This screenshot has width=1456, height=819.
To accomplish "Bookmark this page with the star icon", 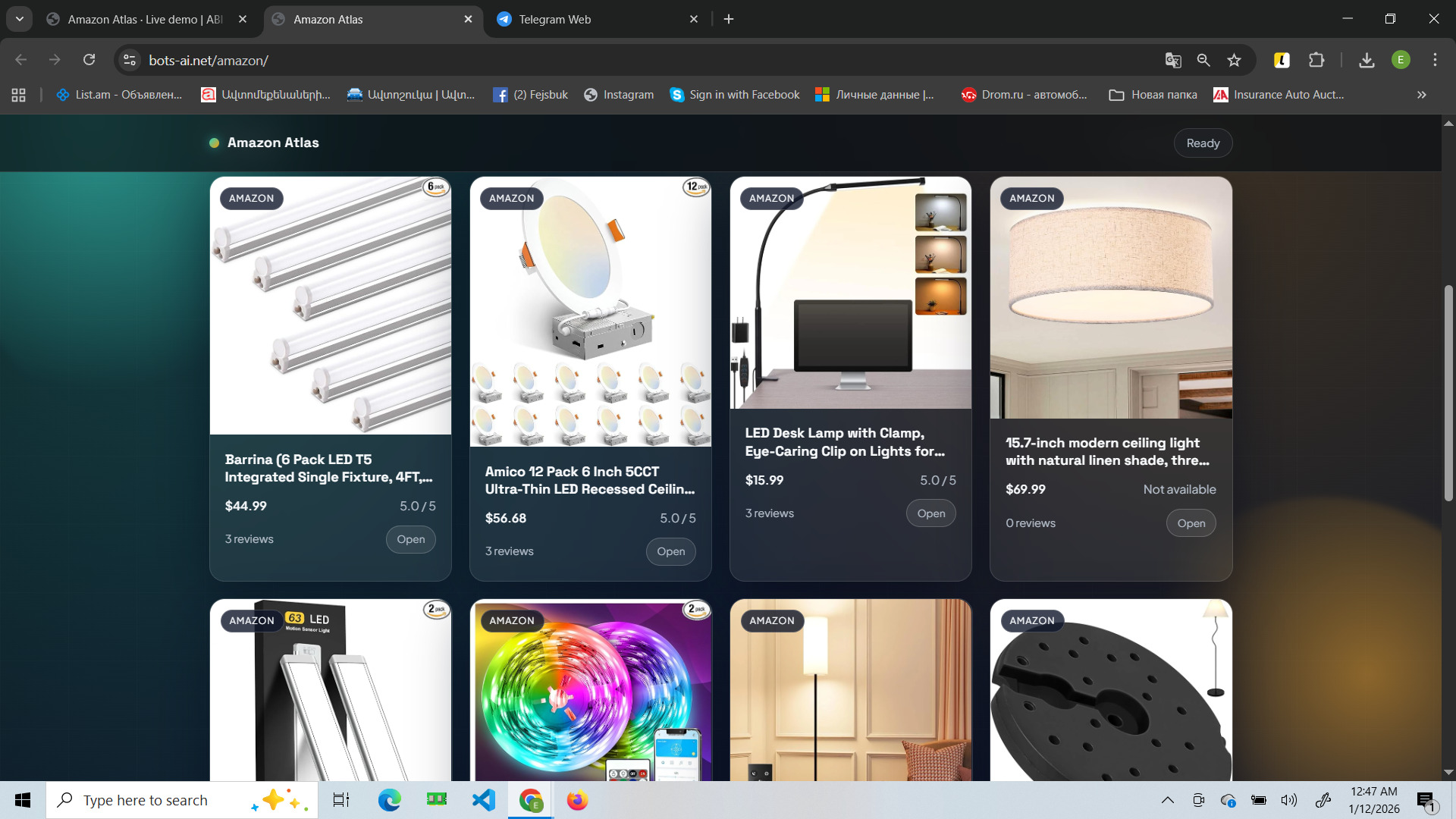I will (1235, 61).
